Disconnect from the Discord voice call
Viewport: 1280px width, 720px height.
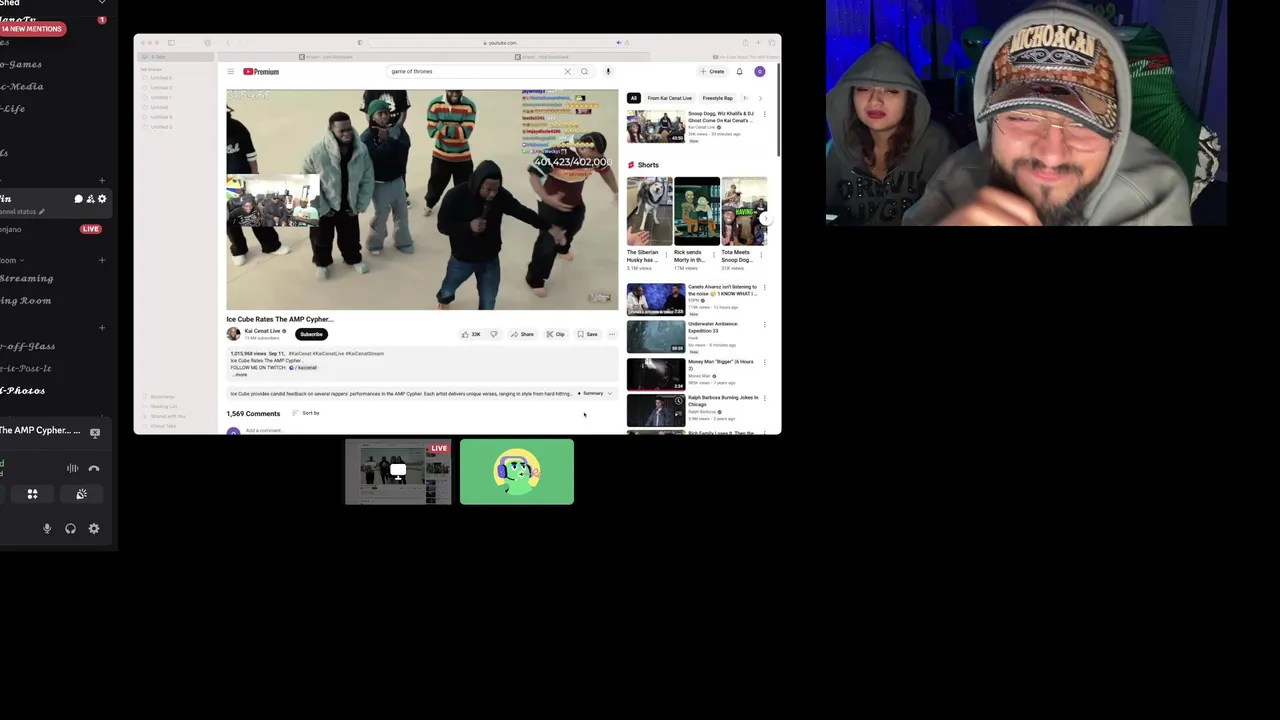(94, 468)
